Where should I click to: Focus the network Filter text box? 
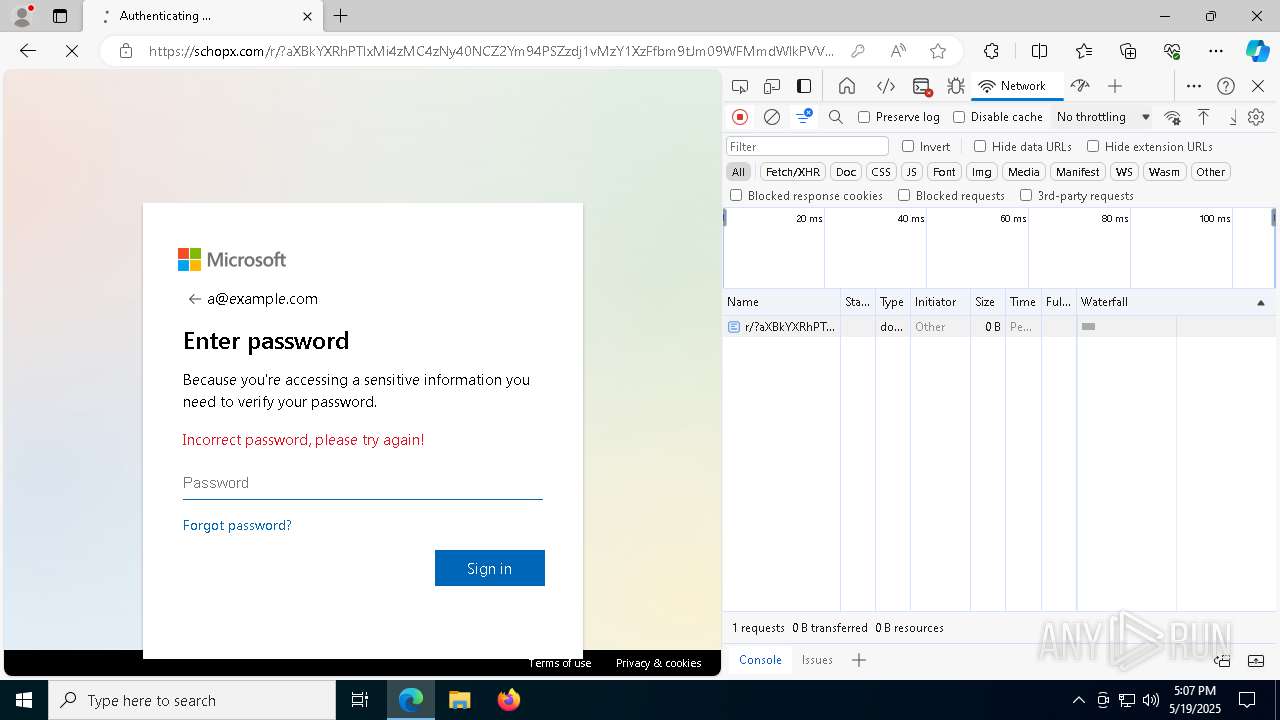click(x=807, y=146)
